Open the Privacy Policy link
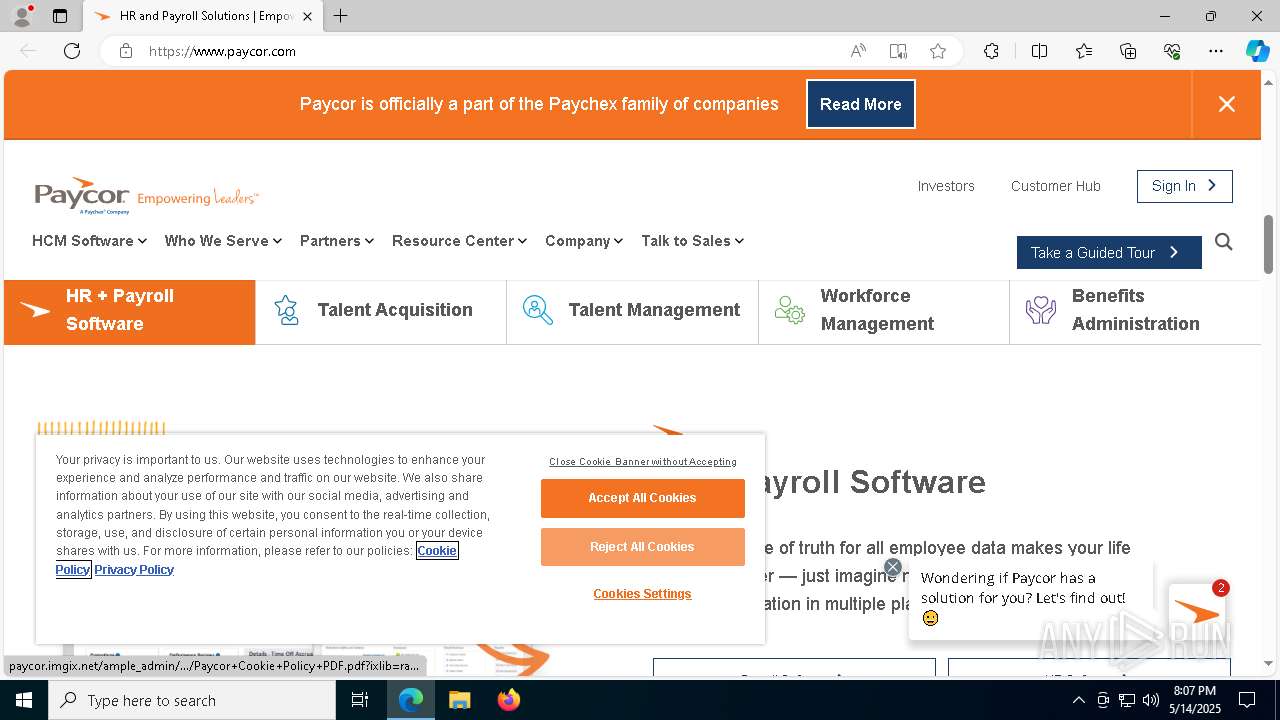This screenshot has height=720, width=1280. tap(134, 570)
